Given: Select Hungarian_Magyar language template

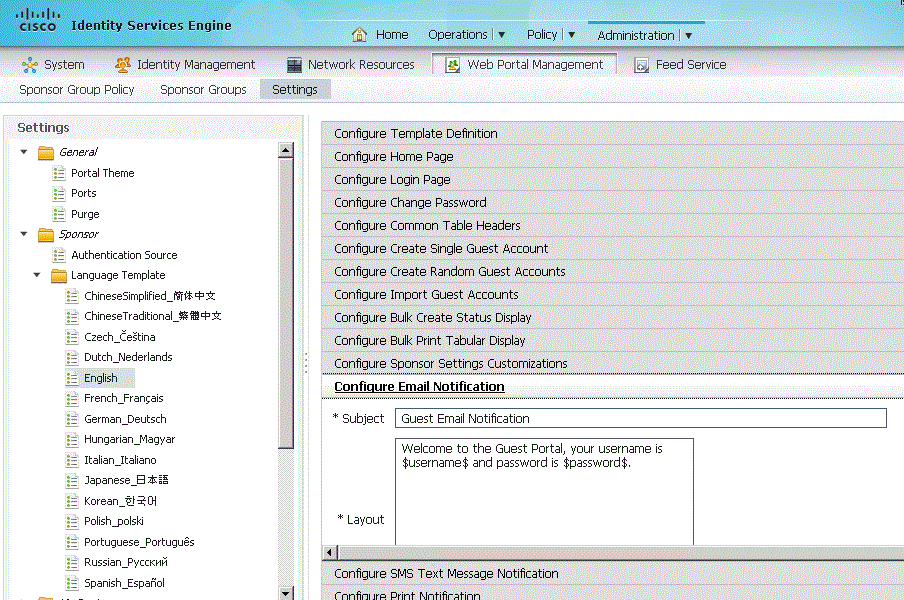Looking at the screenshot, I should click(x=130, y=439).
